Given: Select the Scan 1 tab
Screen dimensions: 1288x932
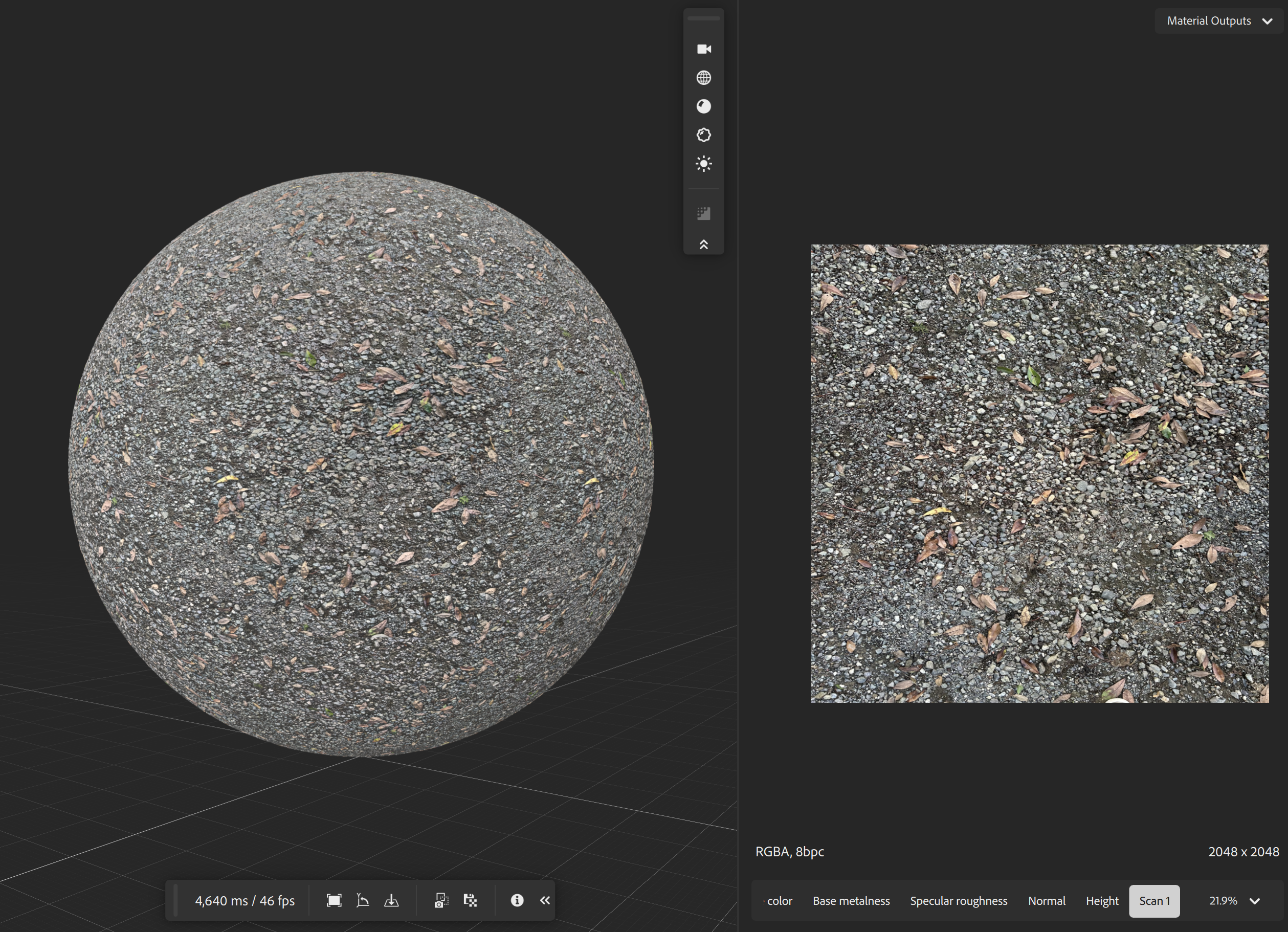Looking at the screenshot, I should (x=1154, y=901).
